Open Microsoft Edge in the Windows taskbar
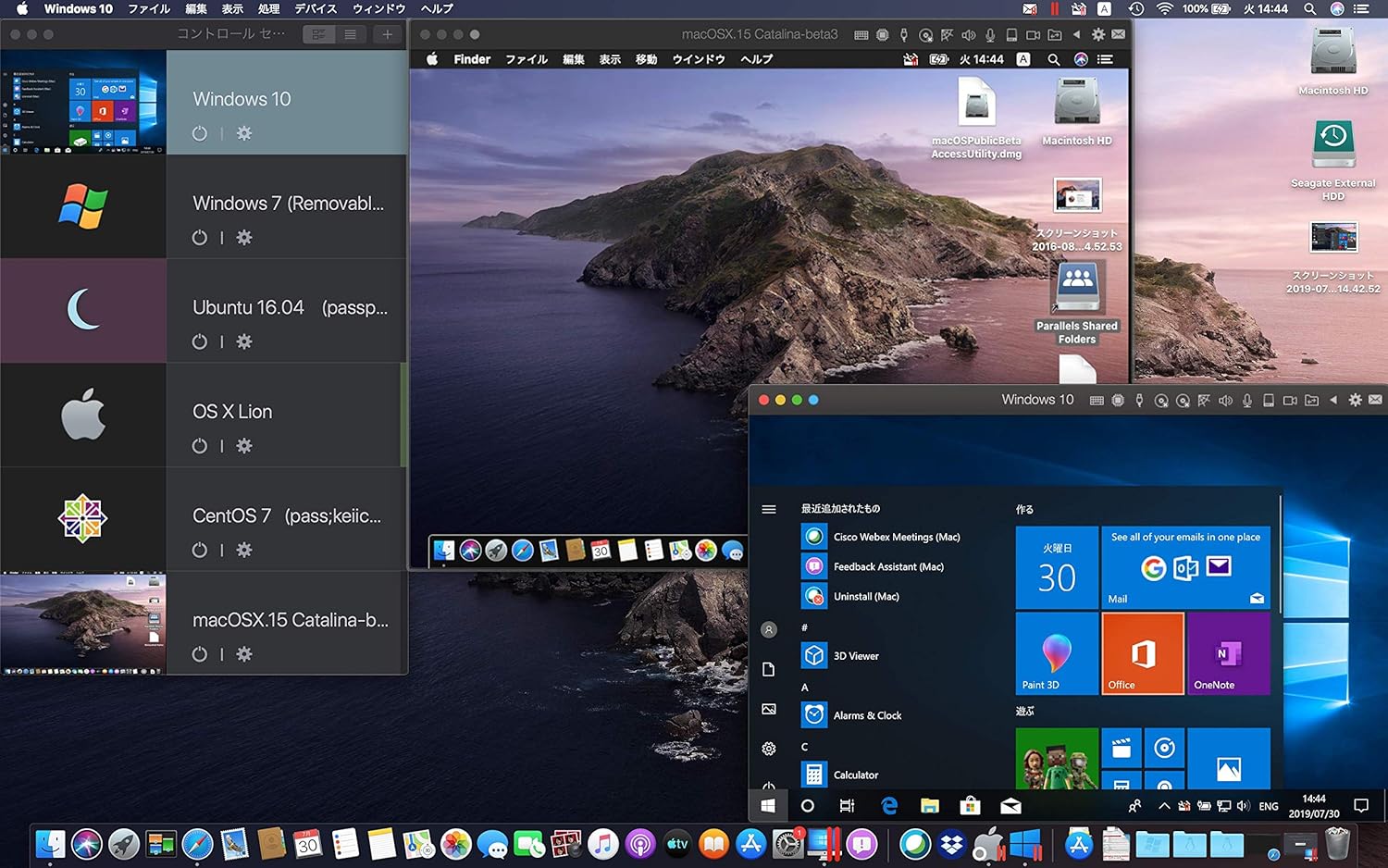Image resolution: width=1388 pixels, height=868 pixels. [x=889, y=806]
